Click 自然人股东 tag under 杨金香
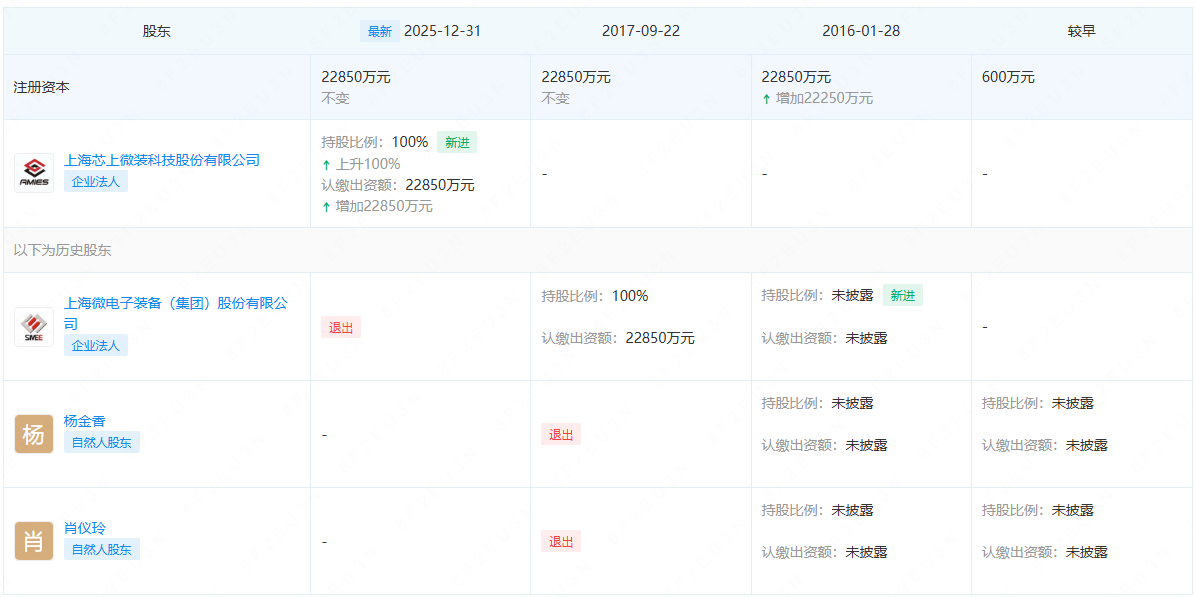Viewport: 1195px width, 598px height. 102,442
